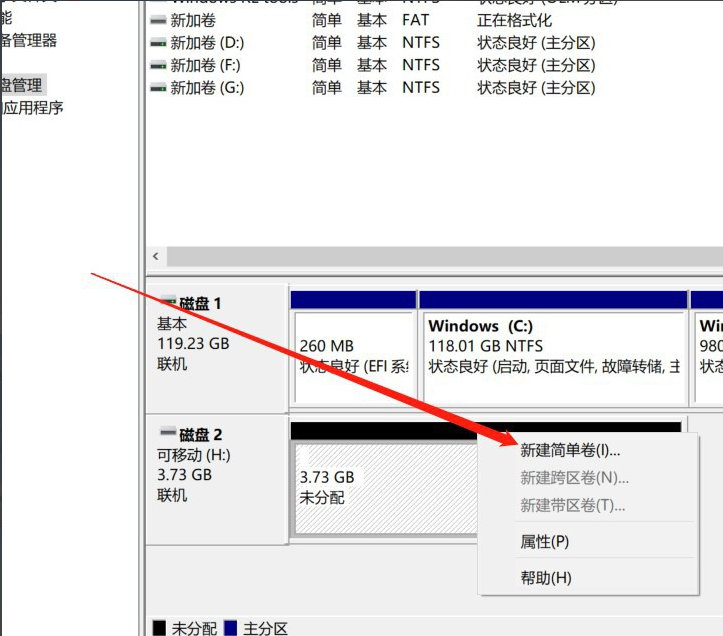The width and height of the screenshot is (723, 636).
Task: Select the Windows (C:) 118.01 GB partition
Action: click(552, 345)
